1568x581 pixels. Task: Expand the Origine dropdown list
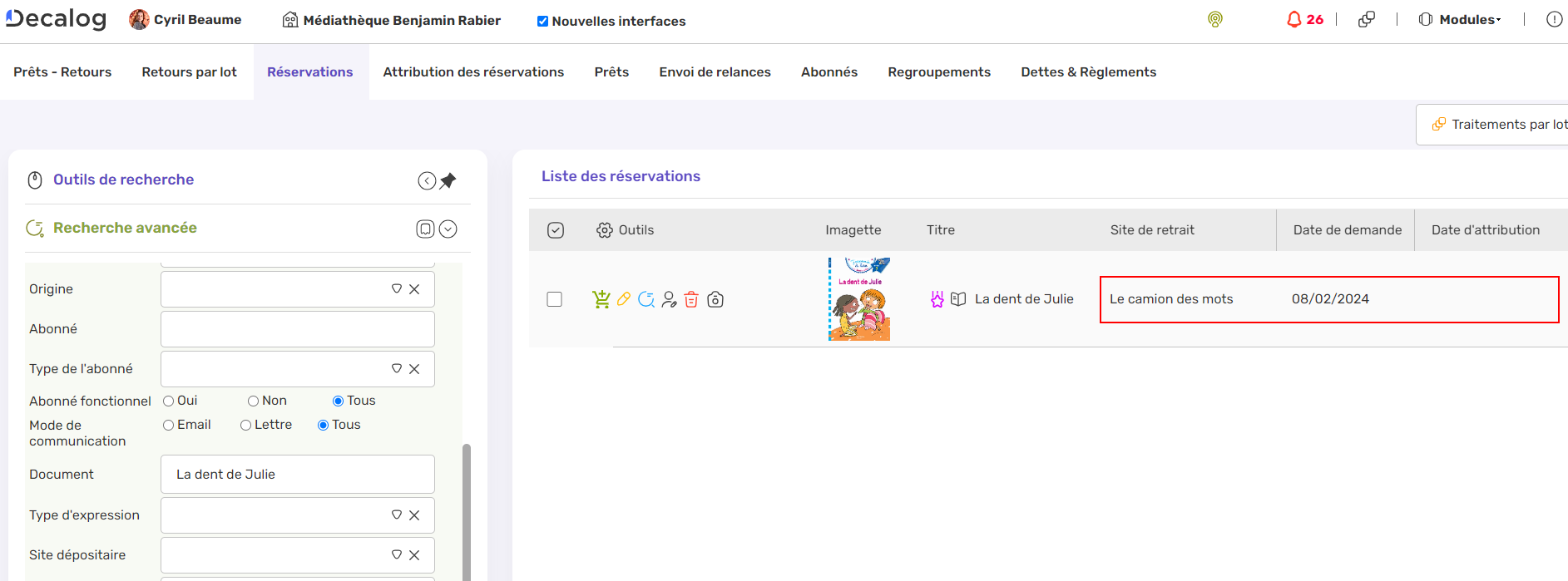[x=397, y=289]
